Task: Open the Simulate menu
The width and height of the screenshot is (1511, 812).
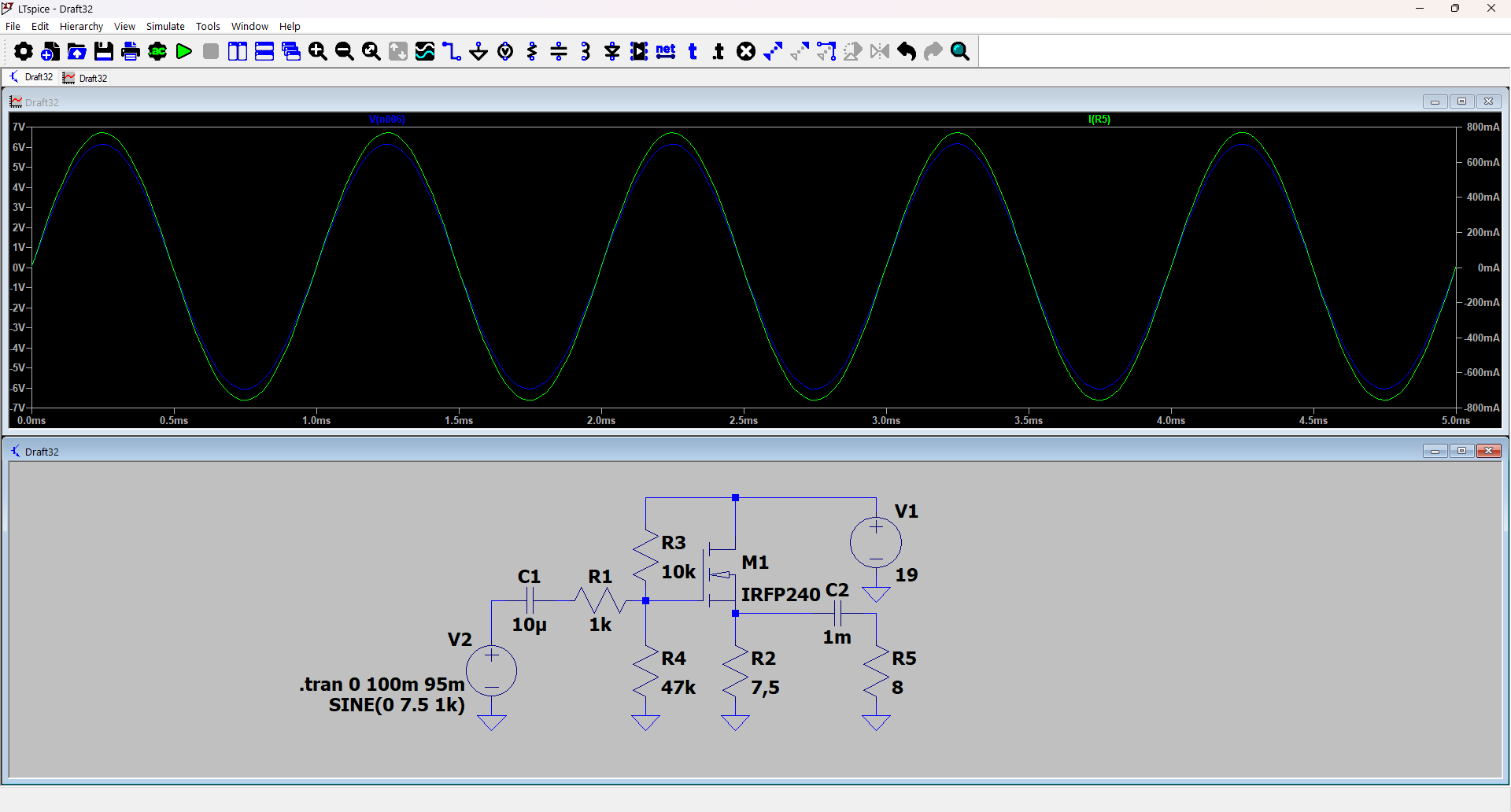Action: (x=165, y=26)
